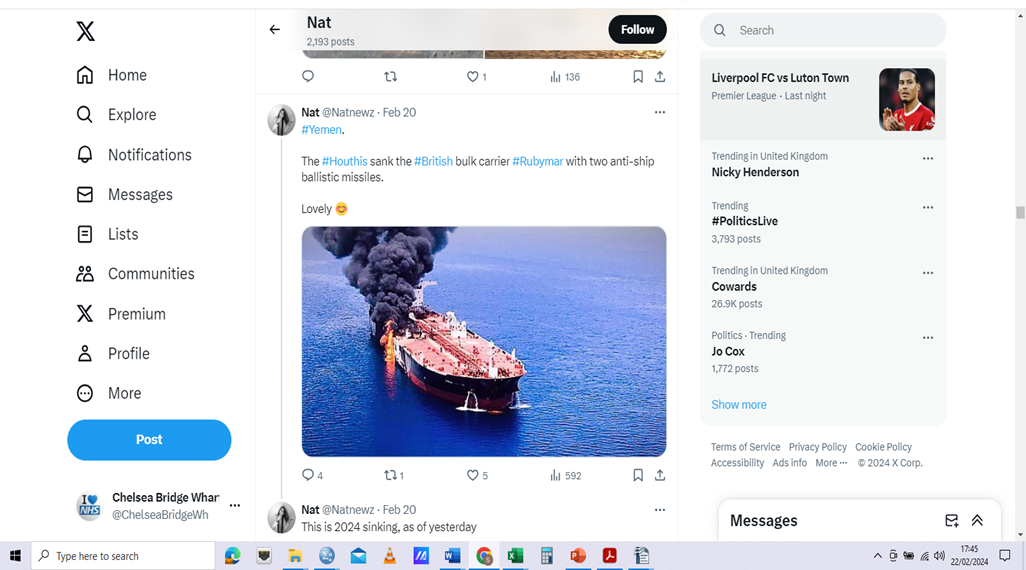The height and width of the screenshot is (570, 1026).
Task: Share the burning ship post
Action: click(660, 475)
